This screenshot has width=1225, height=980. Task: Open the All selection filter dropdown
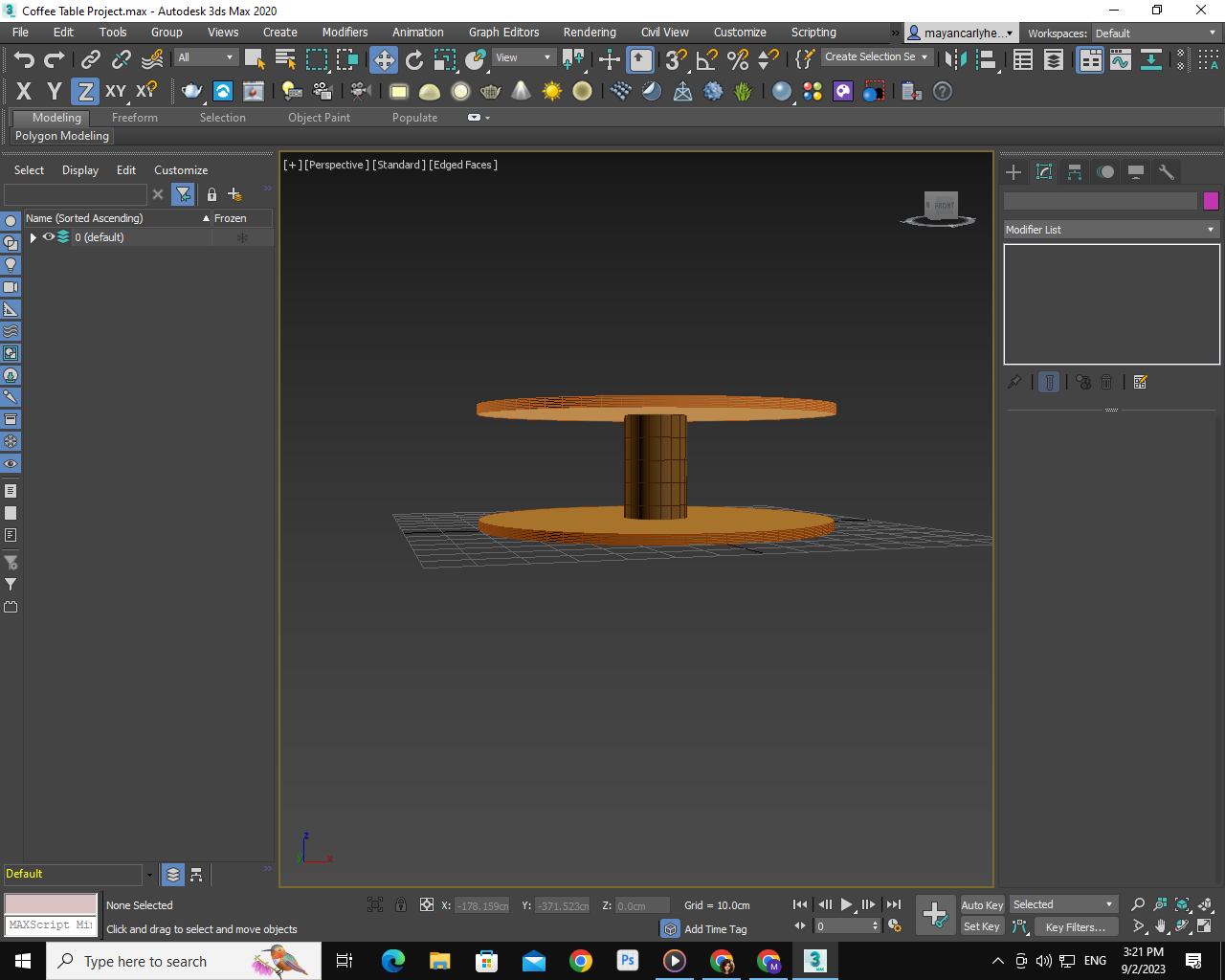pyautogui.click(x=206, y=57)
